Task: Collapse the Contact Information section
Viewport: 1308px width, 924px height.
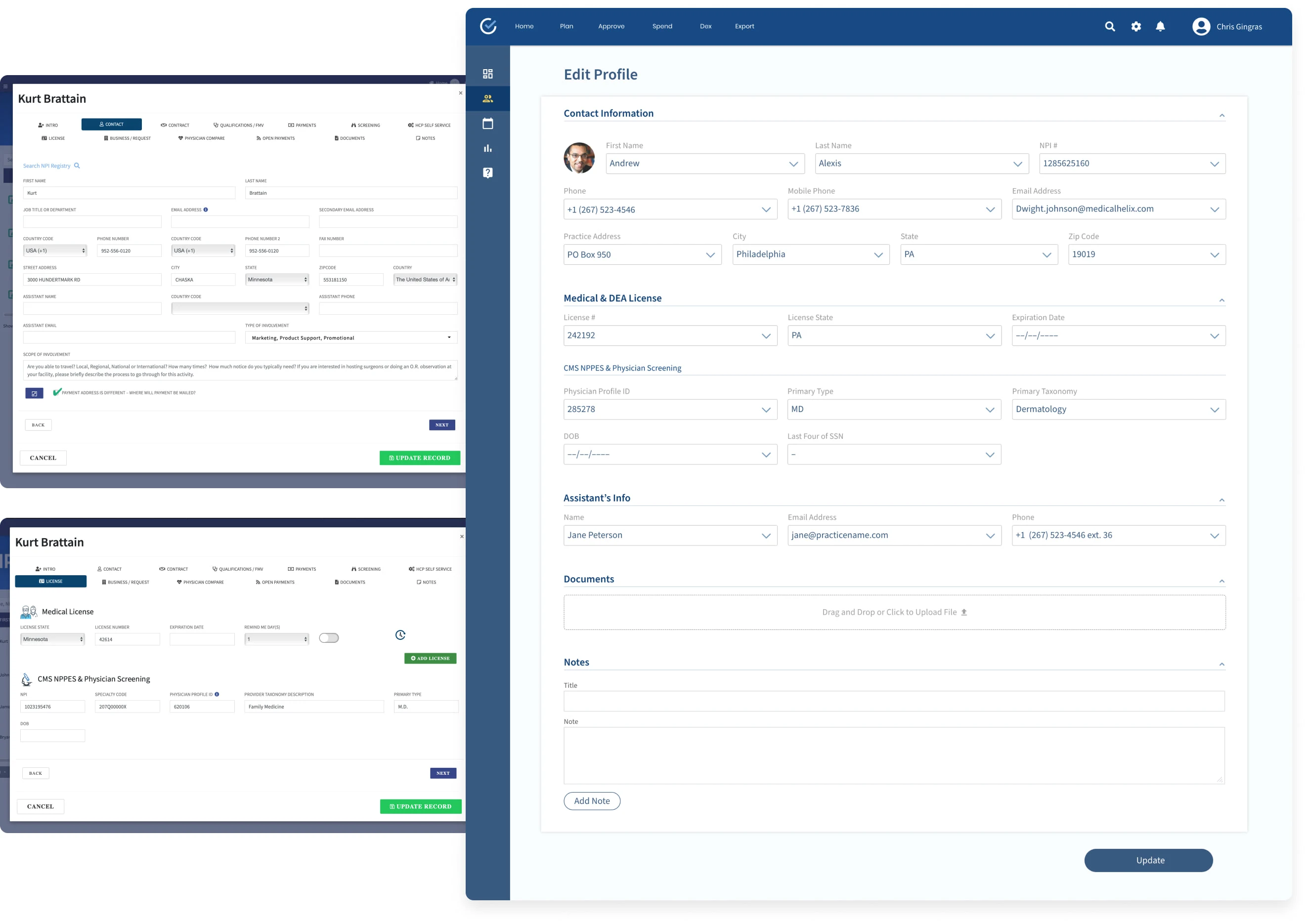Action: (1222, 115)
